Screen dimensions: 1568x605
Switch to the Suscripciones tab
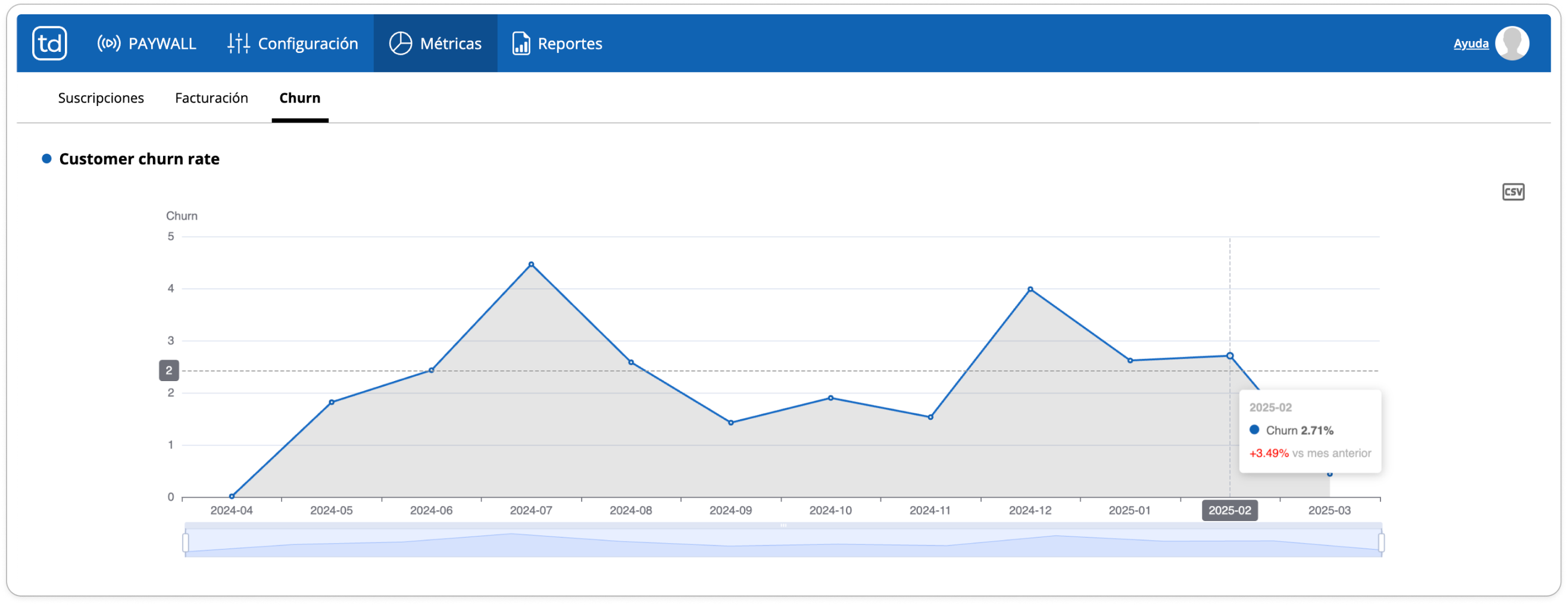(x=101, y=98)
